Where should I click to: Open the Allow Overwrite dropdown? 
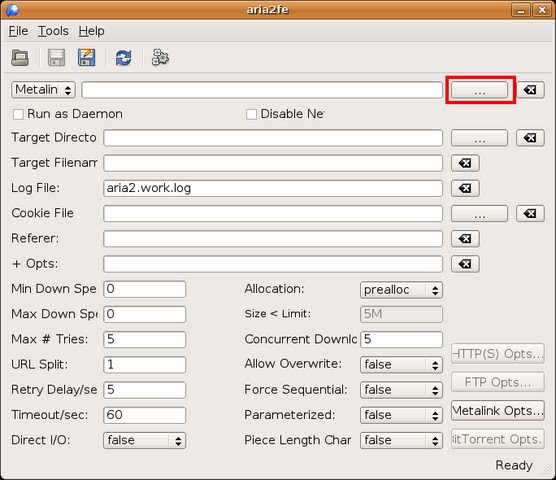tap(401, 365)
